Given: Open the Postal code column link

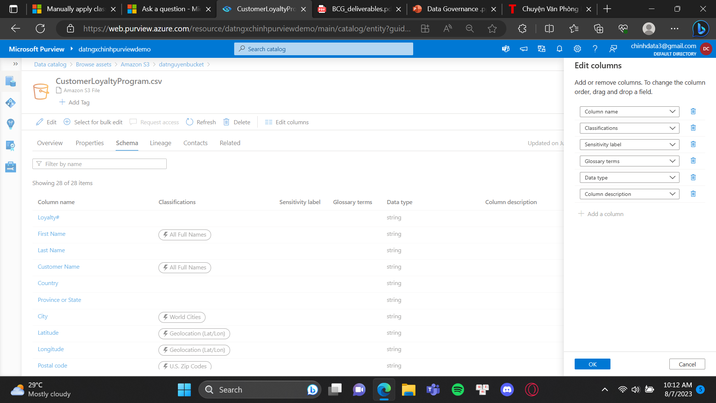Looking at the screenshot, I should pos(52,365).
